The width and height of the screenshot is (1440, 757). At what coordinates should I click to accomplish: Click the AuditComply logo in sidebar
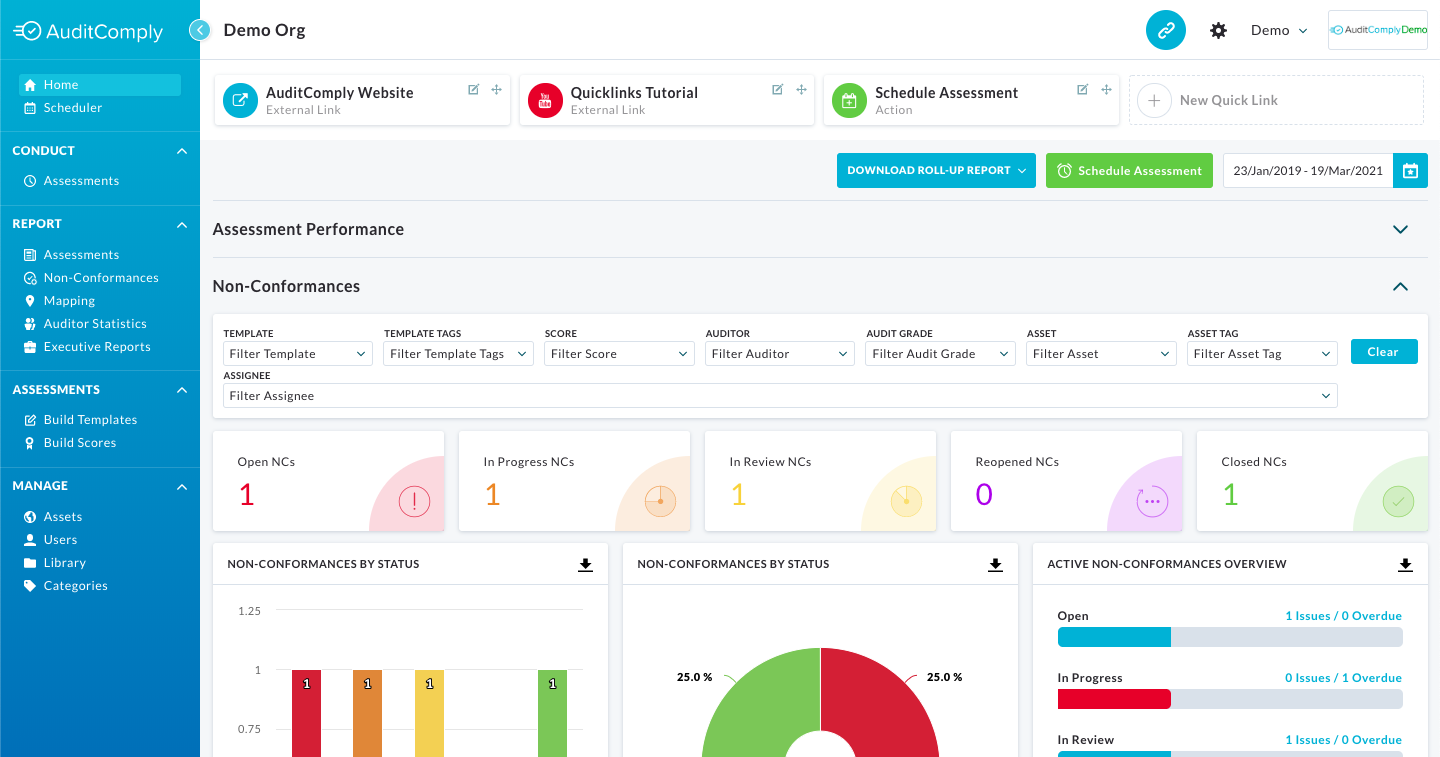pos(88,31)
